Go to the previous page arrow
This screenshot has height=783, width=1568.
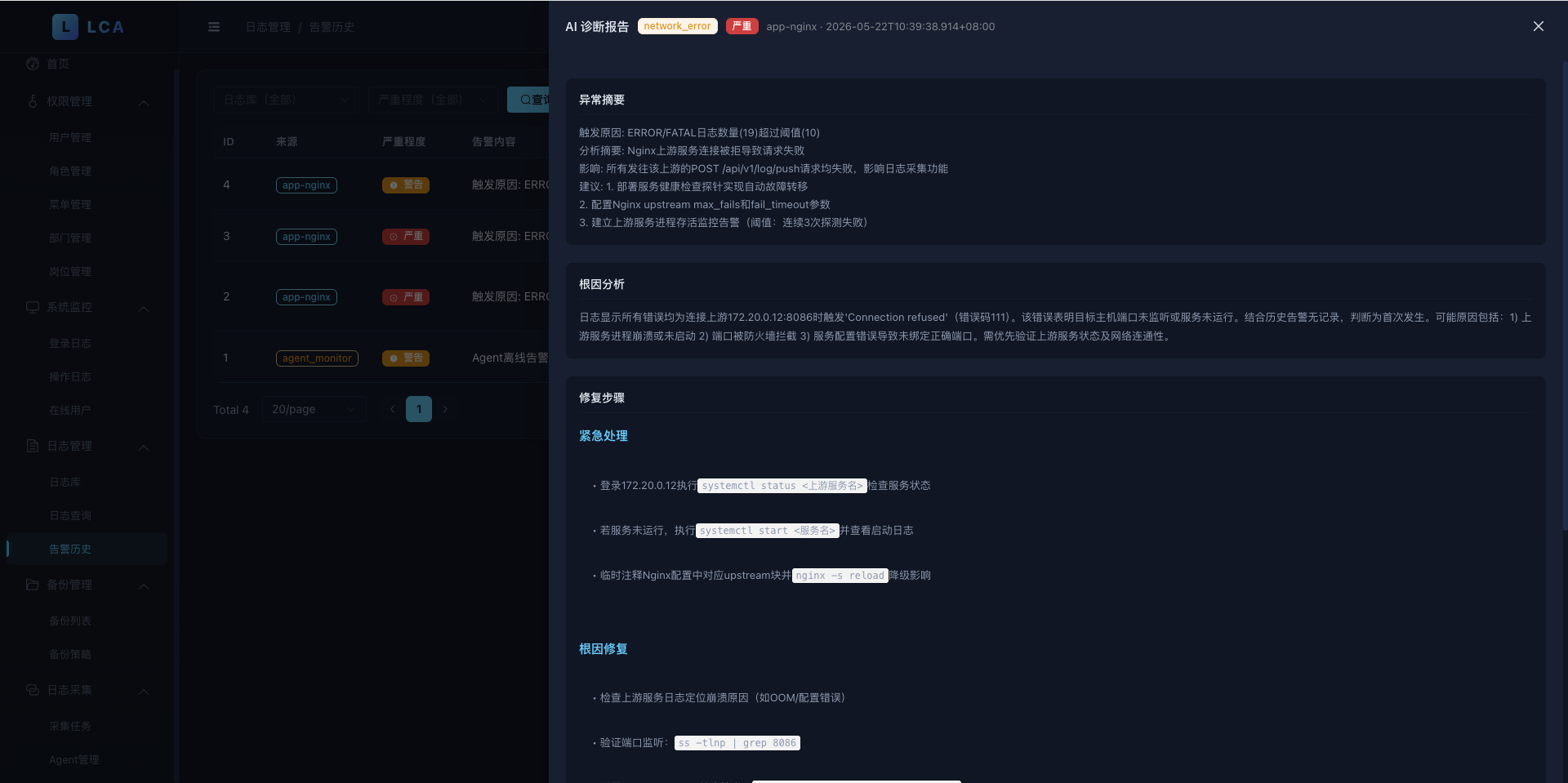click(393, 409)
